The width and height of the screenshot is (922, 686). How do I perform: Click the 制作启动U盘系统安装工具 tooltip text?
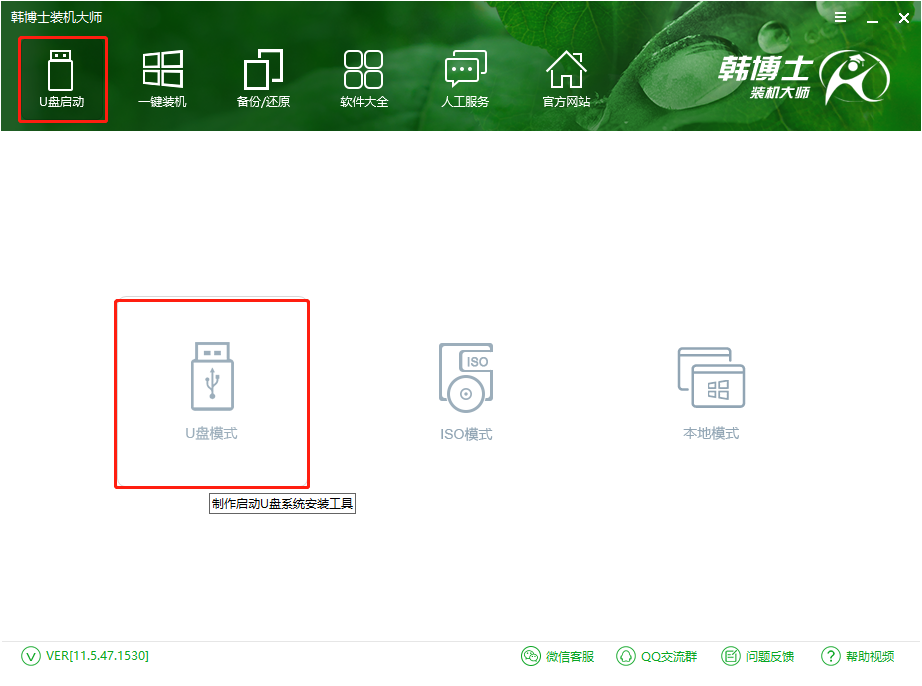pos(284,503)
